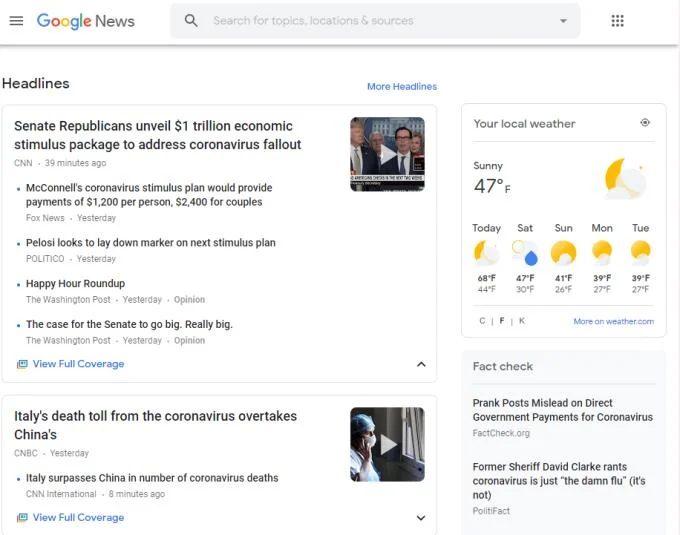Viewport: 680px width, 535px height.
Task: Open the More Headlines link
Action: click(x=402, y=86)
